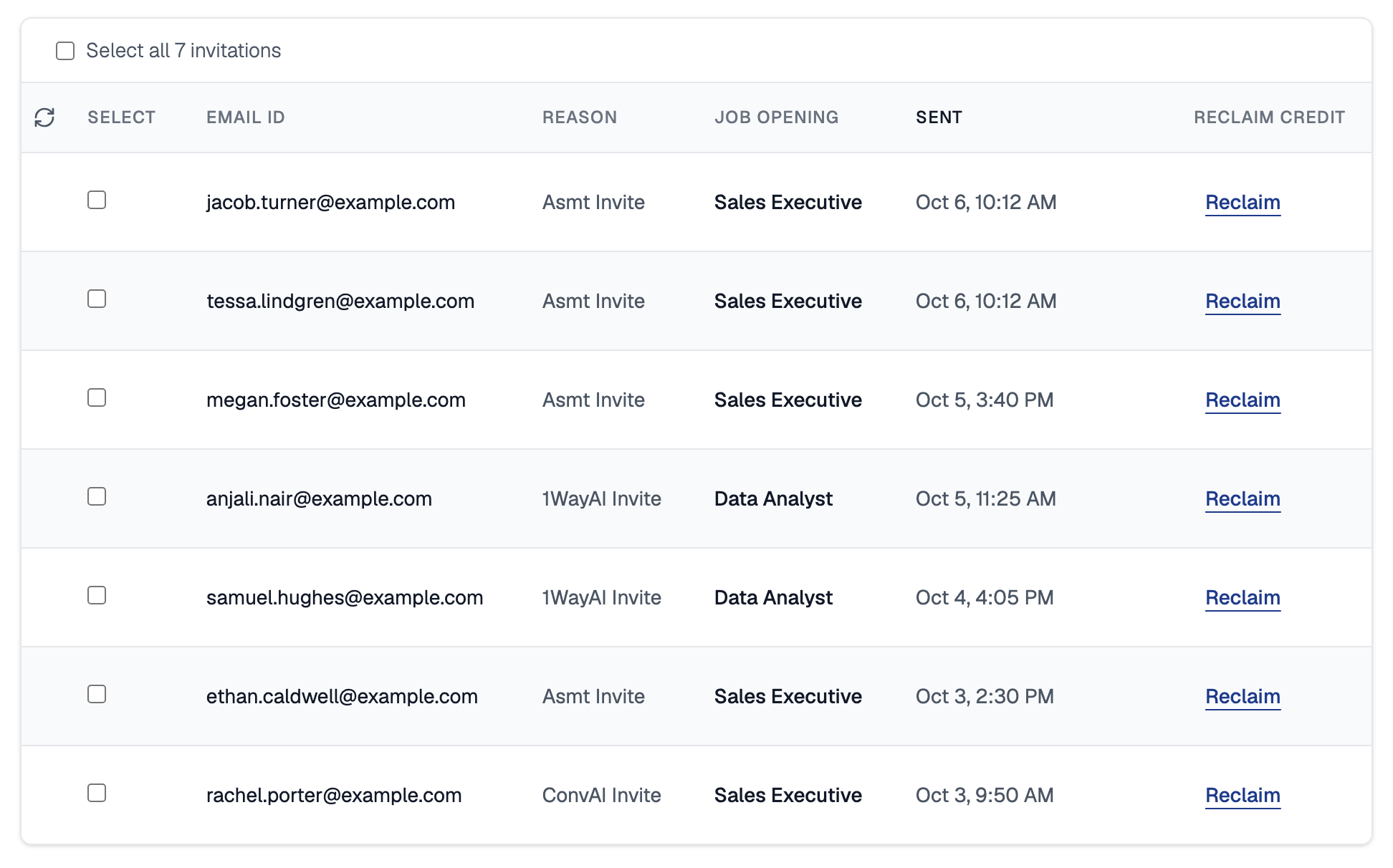Click Reclaim for ethan.caldwell@example.com

1243,697
